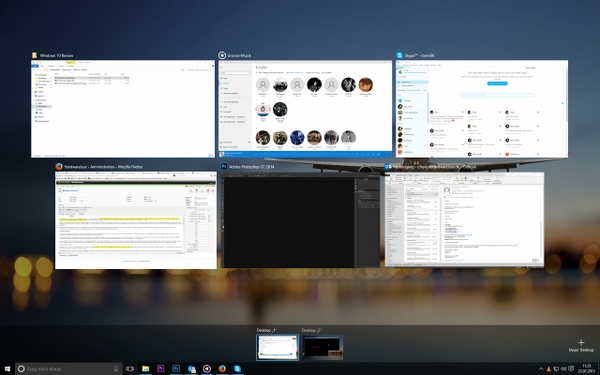The width and height of the screenshot is (600, 375).
Task: Switch to Desktop 1 thumbnail
Action: point(277,347)
